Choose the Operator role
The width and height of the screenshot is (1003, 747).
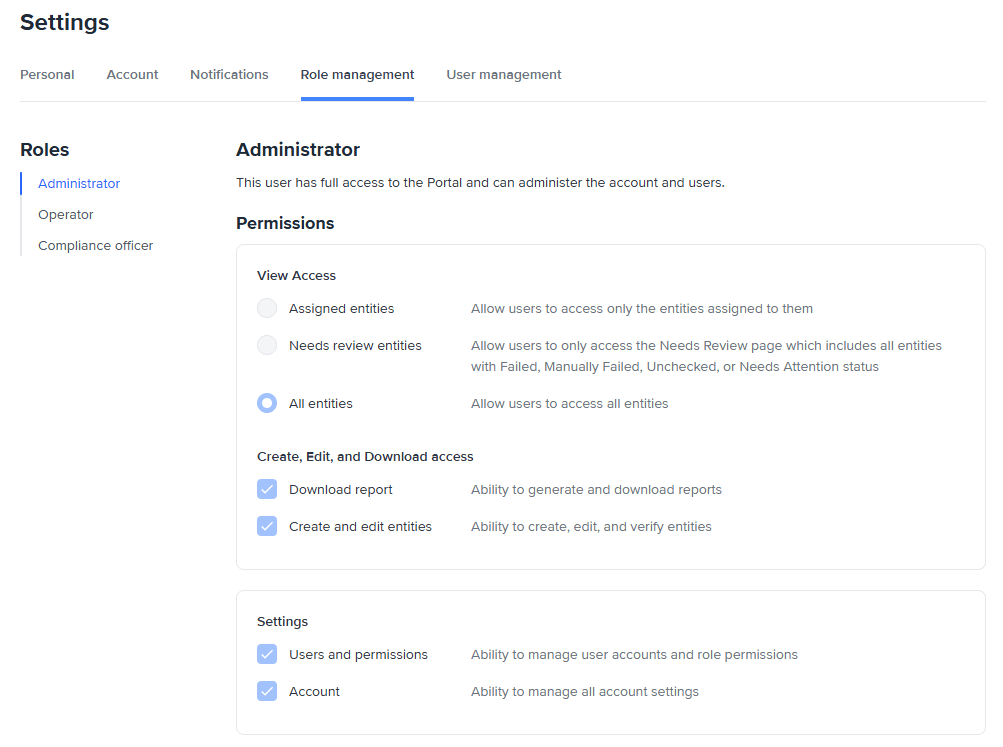point(66,215)
